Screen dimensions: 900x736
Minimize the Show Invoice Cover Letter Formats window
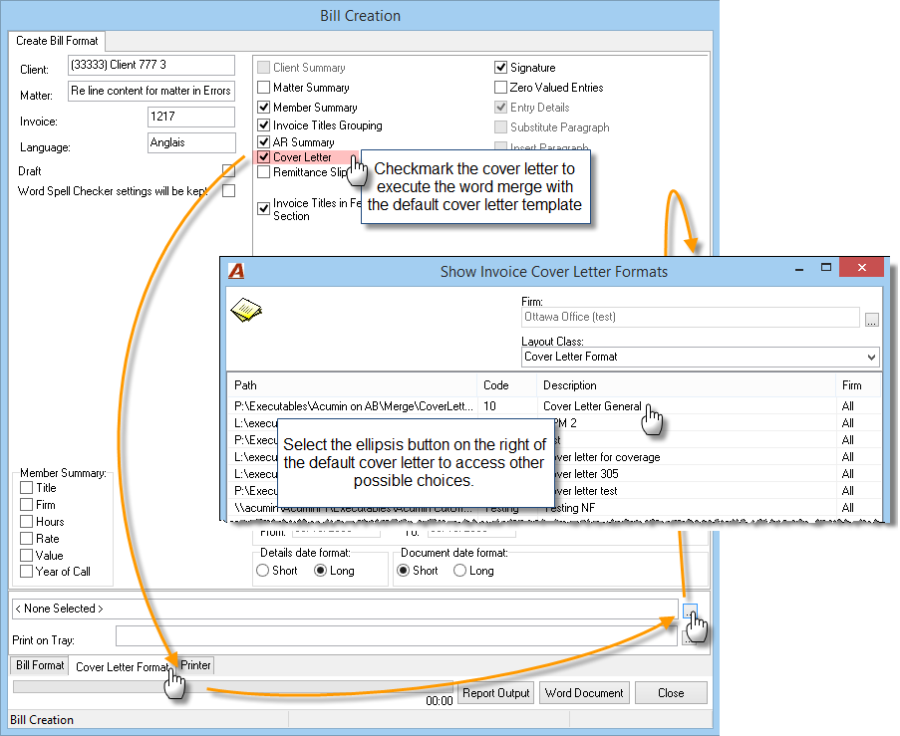tap(799, 268)
